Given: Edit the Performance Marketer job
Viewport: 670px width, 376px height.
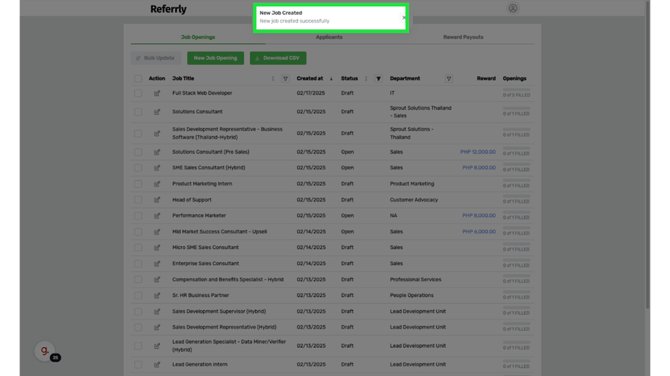Looking at the screenshot, I should click(157, 216).
